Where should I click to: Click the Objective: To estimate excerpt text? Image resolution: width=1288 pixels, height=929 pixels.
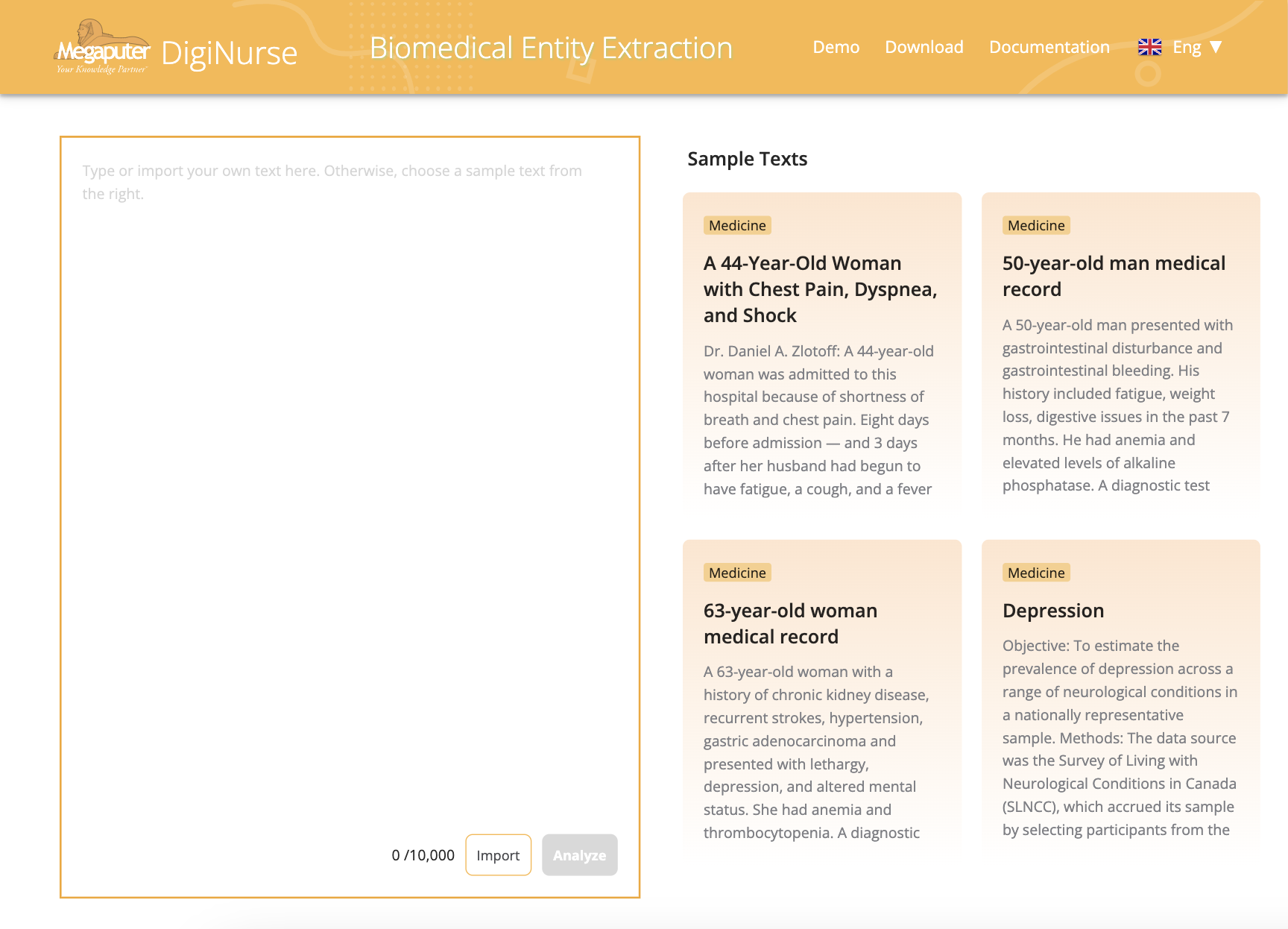[1120, 737]
